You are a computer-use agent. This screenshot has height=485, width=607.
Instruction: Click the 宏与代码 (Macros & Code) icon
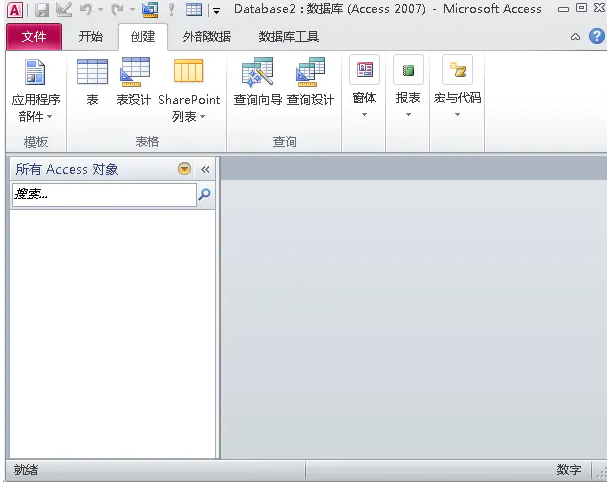coord(458,70)
